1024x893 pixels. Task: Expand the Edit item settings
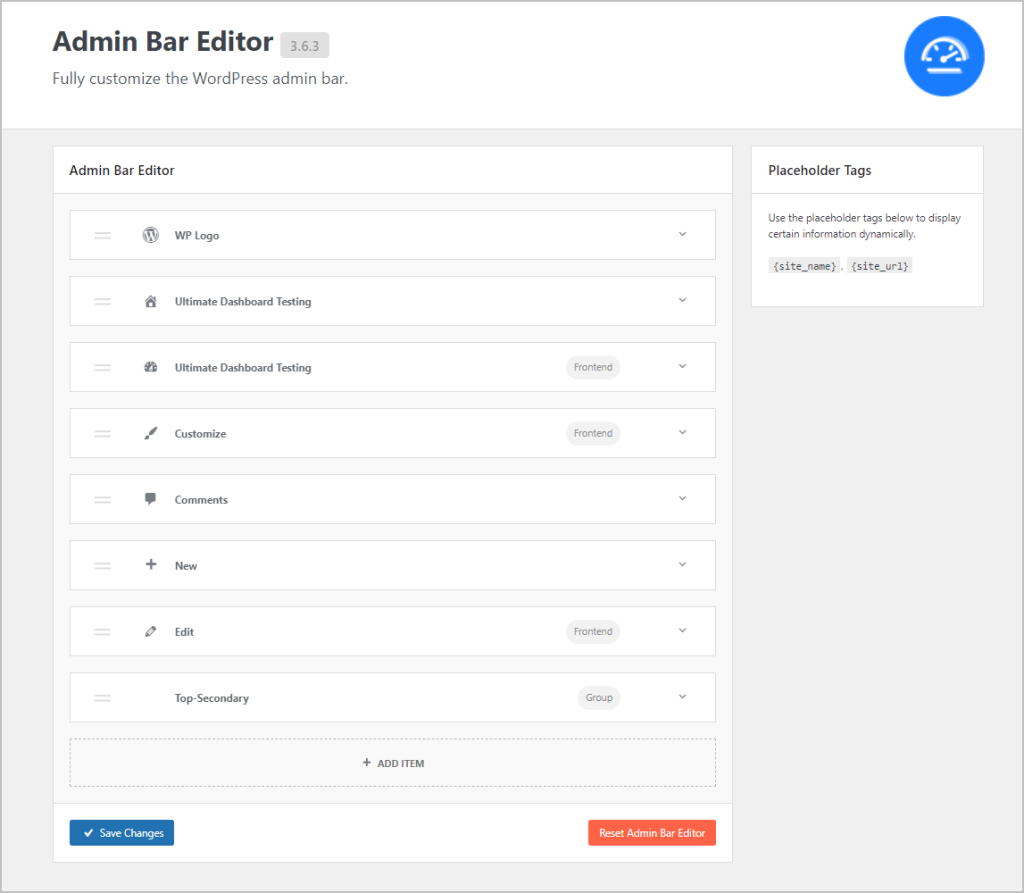(x=682, y=630)
